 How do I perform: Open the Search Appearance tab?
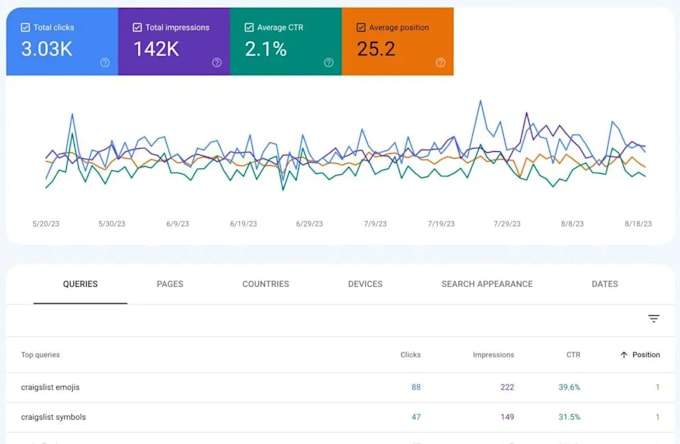tap(487, 284)
